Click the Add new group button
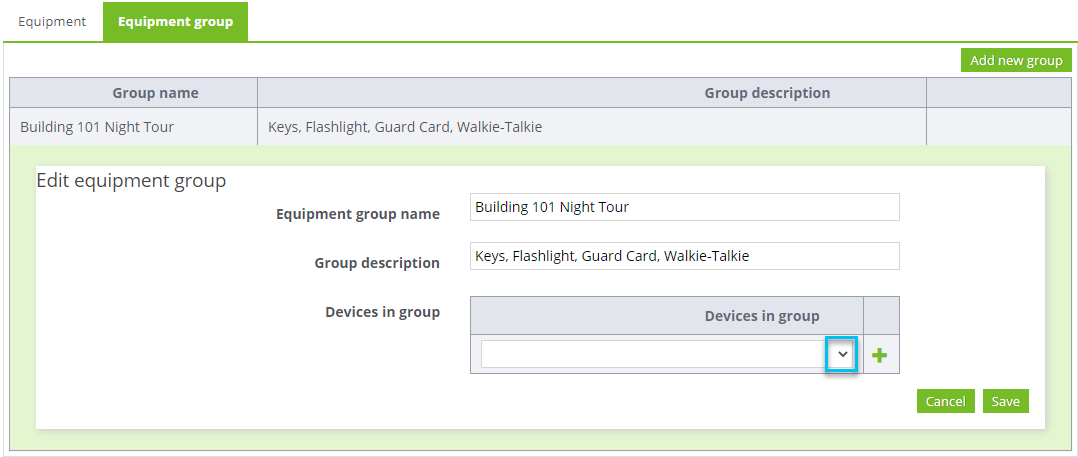The width and height of the screenshot is (1078, 457). 1016,60
